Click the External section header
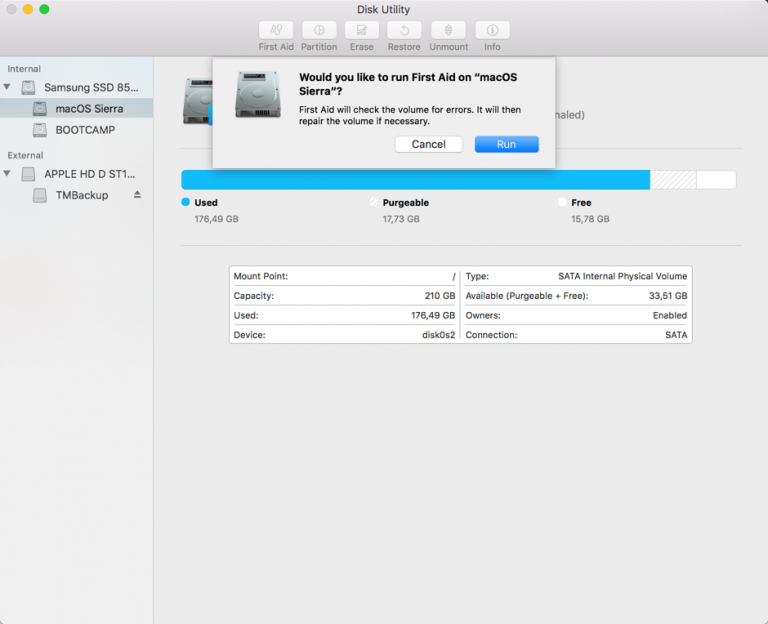 pyautogui.click(x=25, y=155)
